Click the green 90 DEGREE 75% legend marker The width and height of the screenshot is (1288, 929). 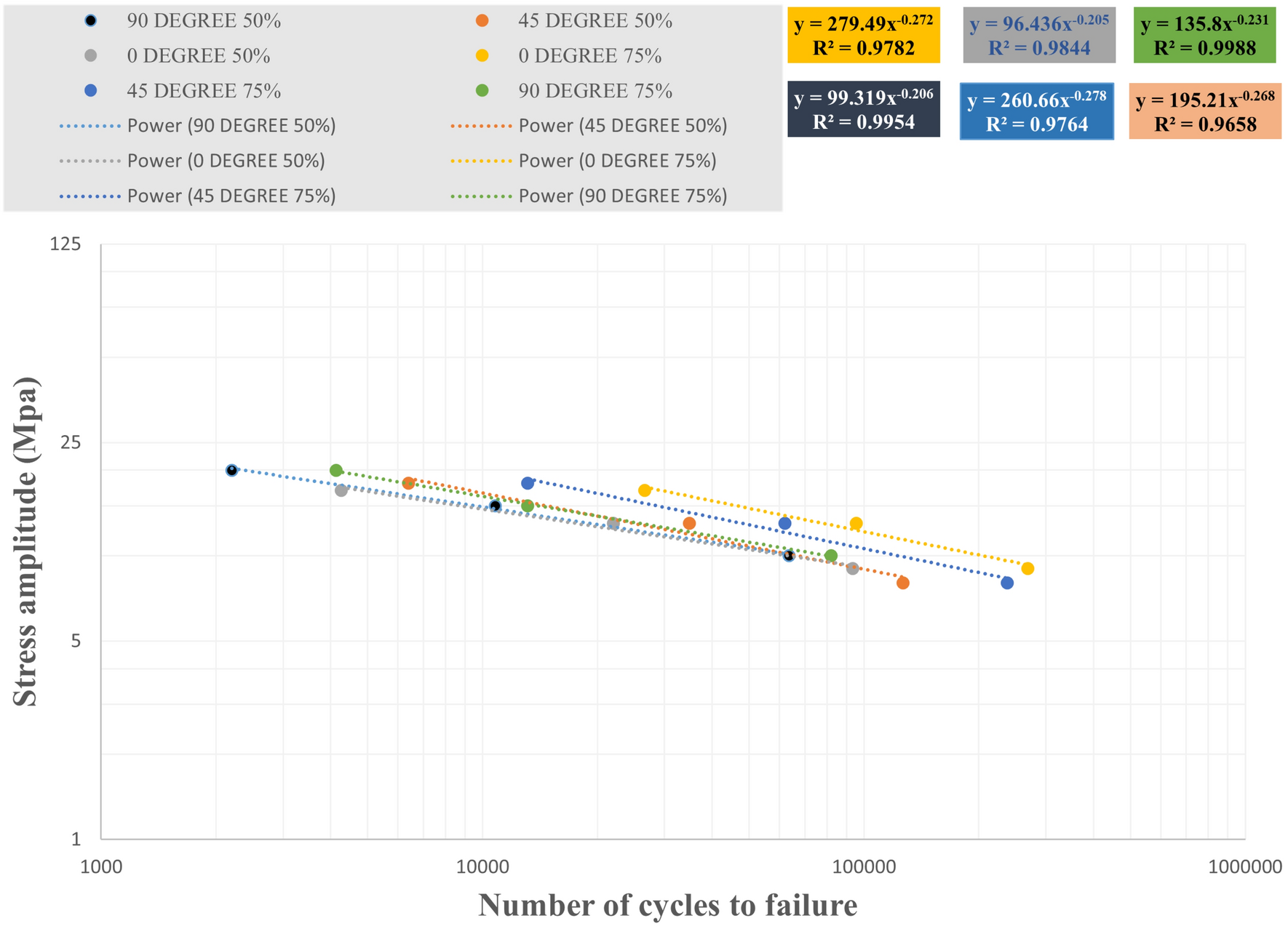coord(482,90)
